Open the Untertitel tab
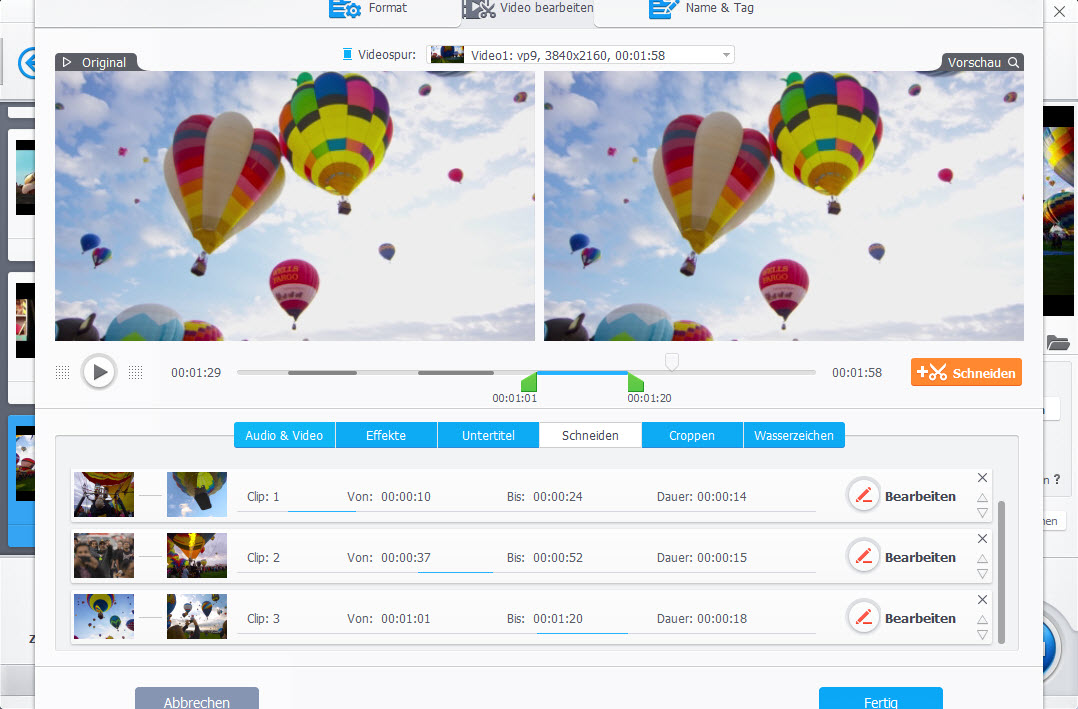The image size is (1078, 709). pos(488,435)
